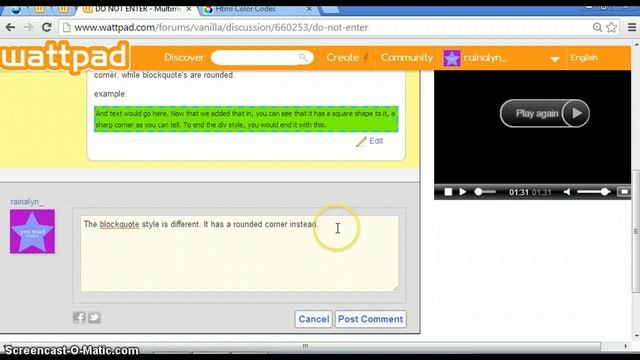Image resolution: width=640 pixels, height=360 pixels.
Task: Click the Play again button
Action: point(545,113)
